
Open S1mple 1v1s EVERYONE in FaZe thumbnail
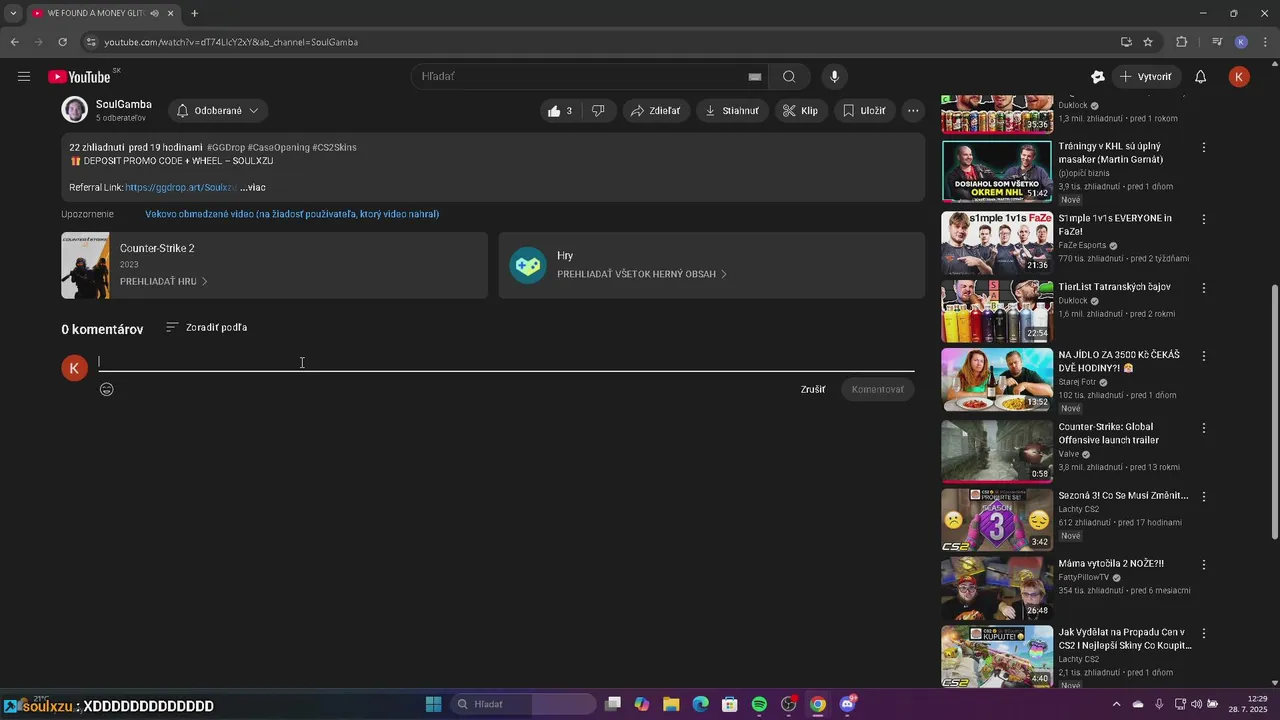coord(997,242)
